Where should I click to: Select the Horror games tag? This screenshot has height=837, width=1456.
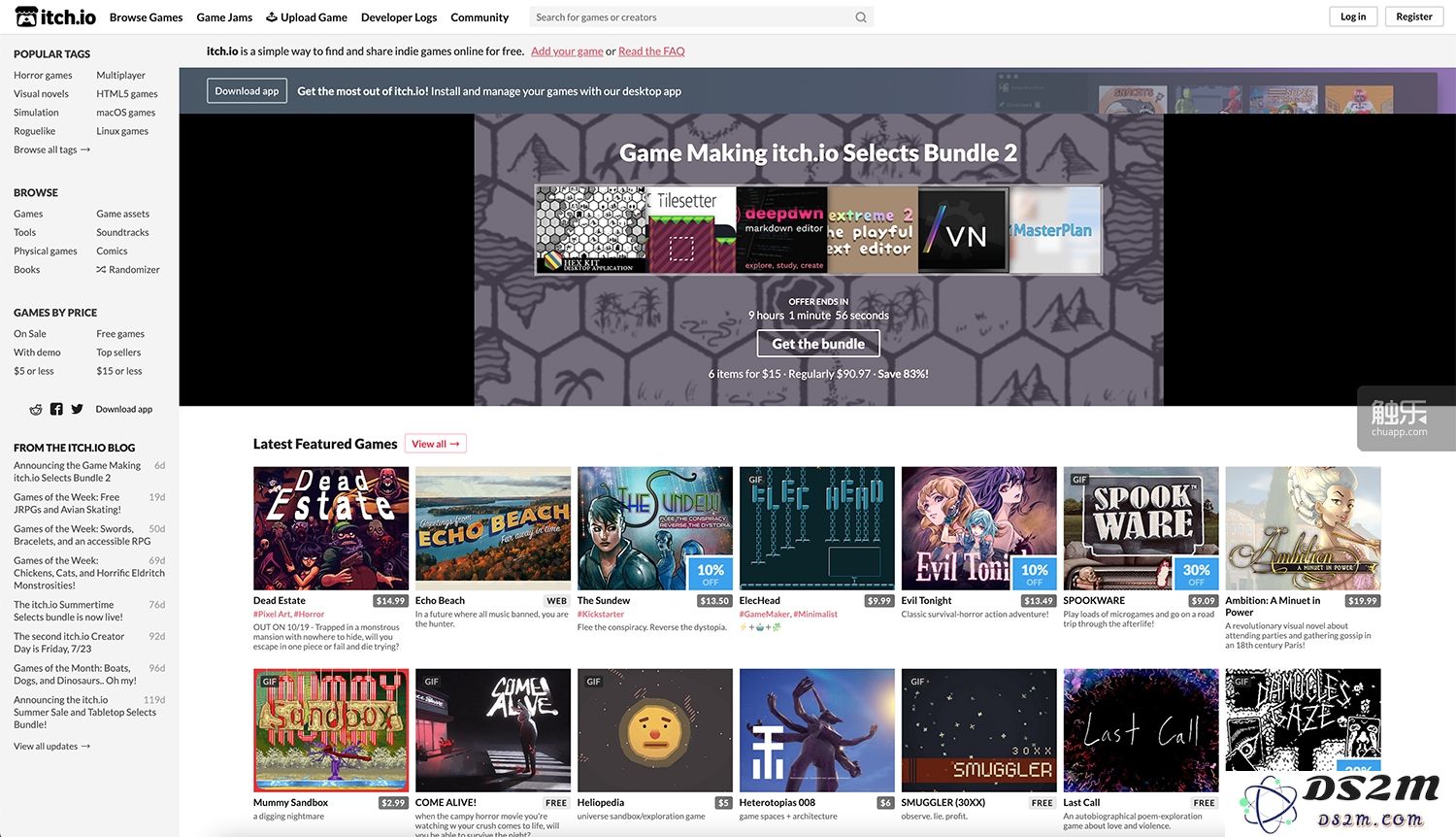[x=43, y=75]
